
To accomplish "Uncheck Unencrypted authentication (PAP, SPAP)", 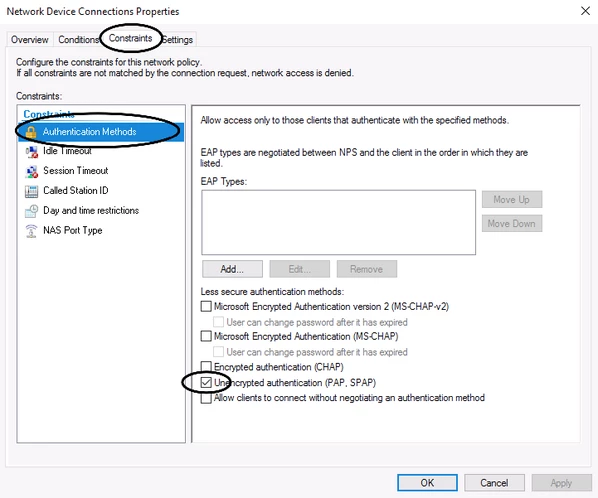I will click(x=206, y=382).
